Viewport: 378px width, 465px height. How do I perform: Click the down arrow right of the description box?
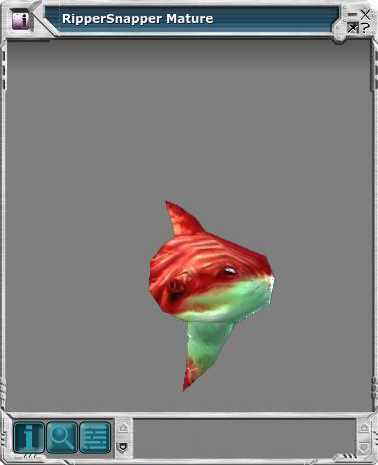click(364, 447)
